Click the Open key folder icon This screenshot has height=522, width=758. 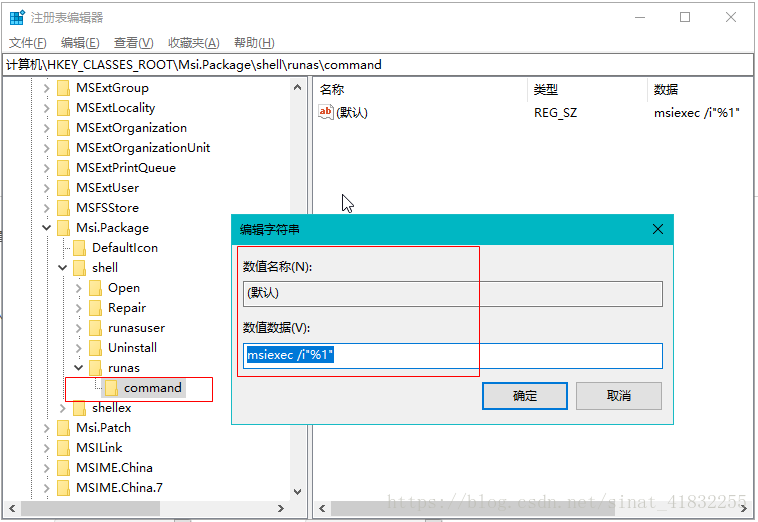coord(95,288)
